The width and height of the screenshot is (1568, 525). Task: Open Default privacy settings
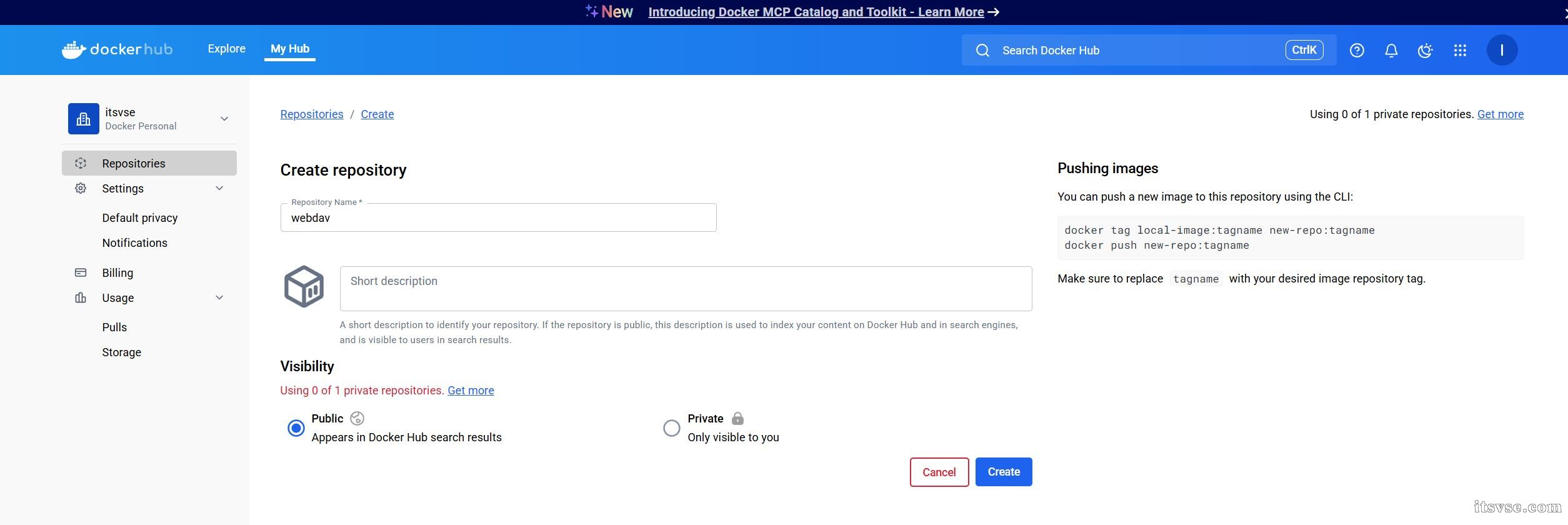tap(140, 217)
